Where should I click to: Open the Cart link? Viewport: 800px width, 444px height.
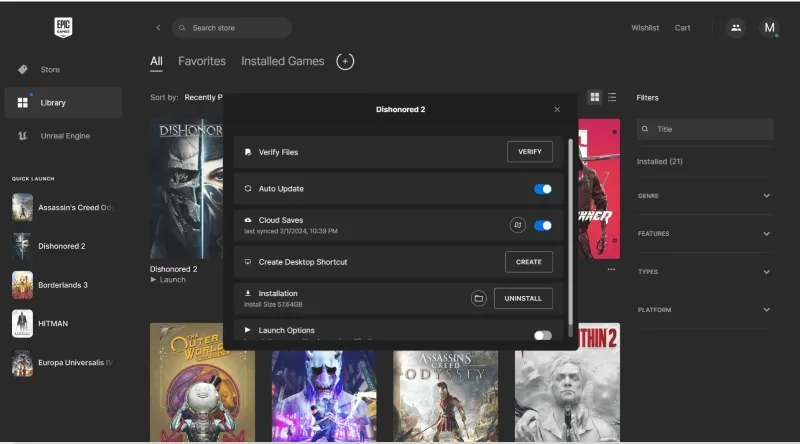click(x=682, y=28)
